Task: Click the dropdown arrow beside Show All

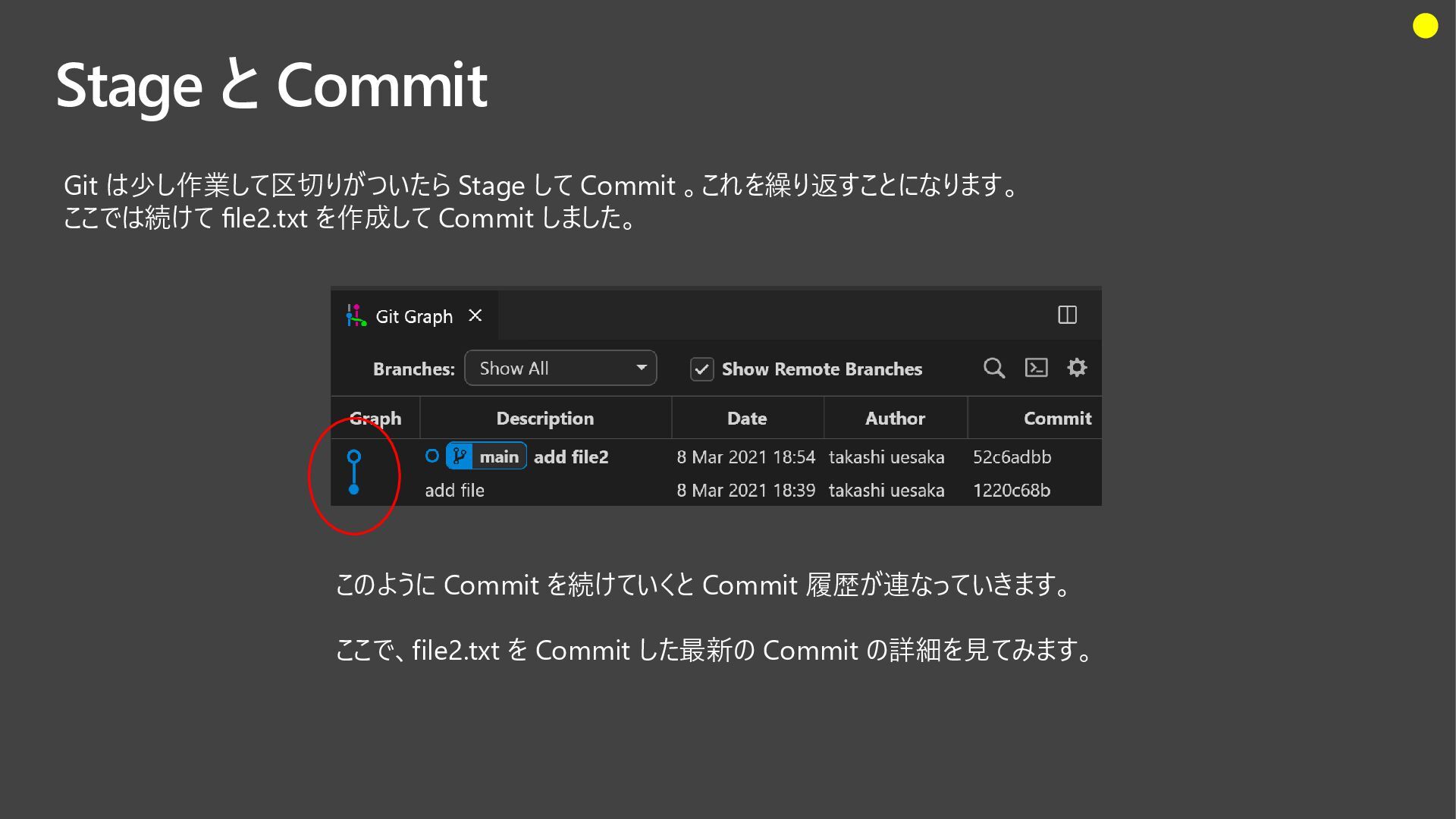Action: click(x=642, y=368)
